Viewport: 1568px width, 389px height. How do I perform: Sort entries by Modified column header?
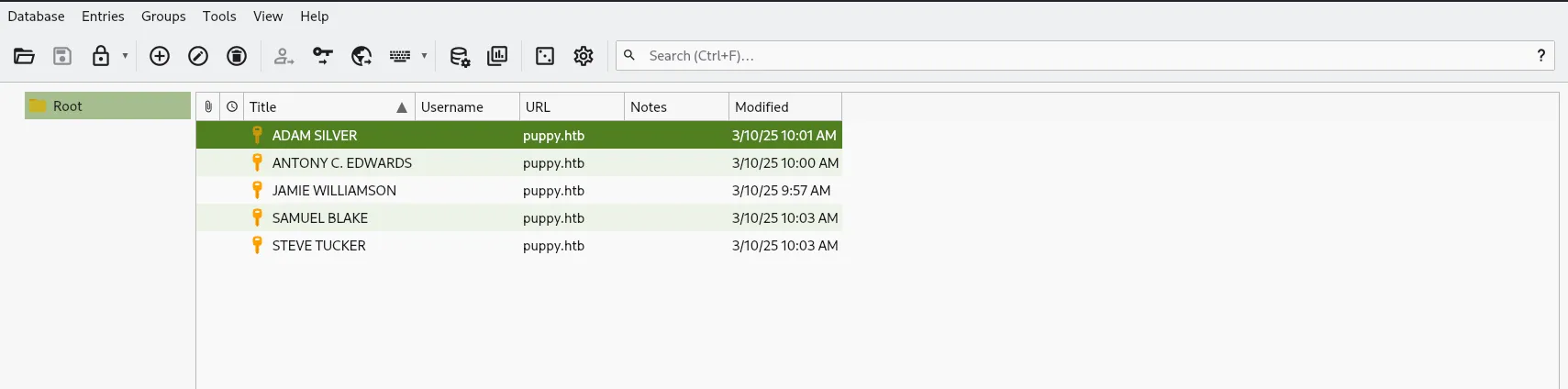tap(785, 106)
